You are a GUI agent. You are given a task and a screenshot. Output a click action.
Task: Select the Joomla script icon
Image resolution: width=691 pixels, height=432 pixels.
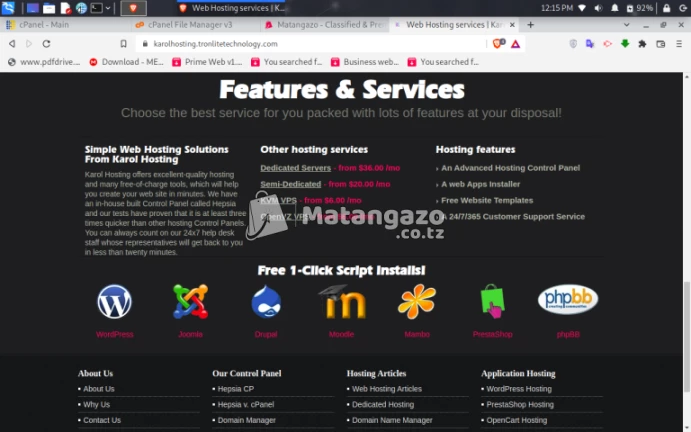[x=190, y=302]
